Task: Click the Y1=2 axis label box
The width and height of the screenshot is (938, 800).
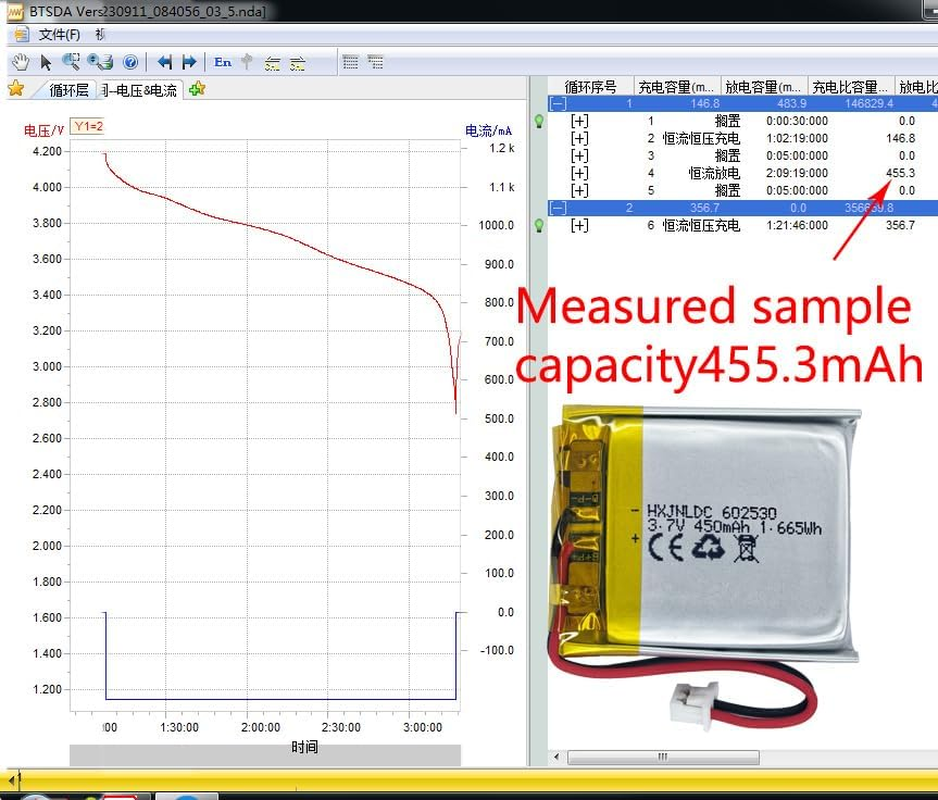Action: pos(87,127)
